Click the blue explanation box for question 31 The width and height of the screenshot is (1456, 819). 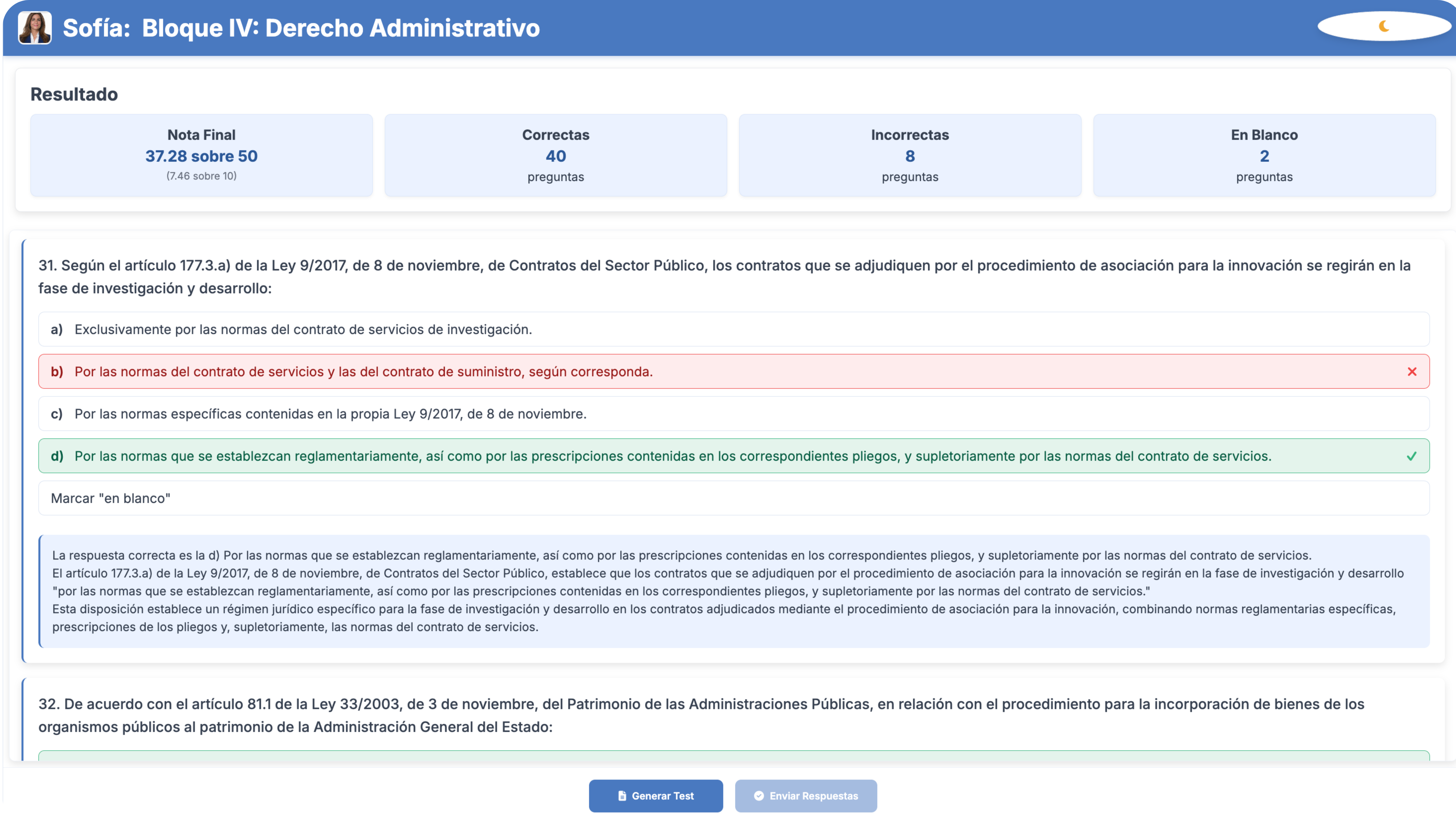click(734, 591)
